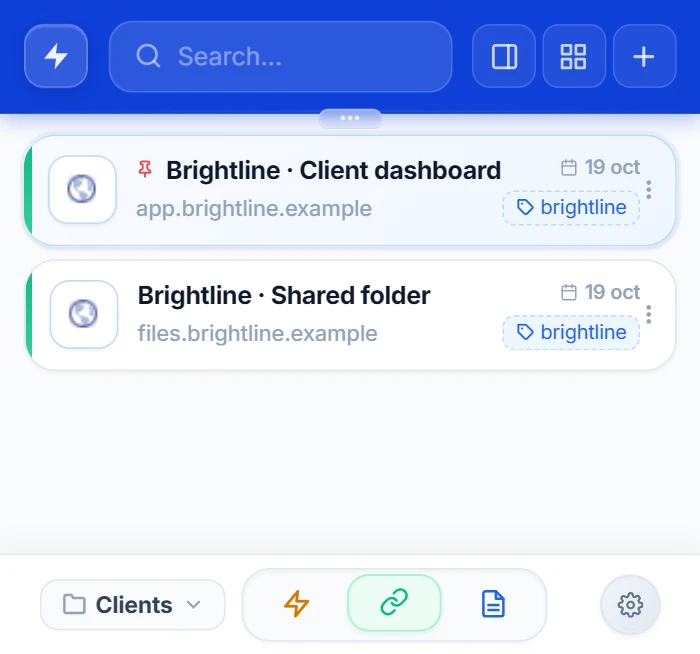
Task: Switch to the orange lightning tab
Action: [x=296, y=604]
